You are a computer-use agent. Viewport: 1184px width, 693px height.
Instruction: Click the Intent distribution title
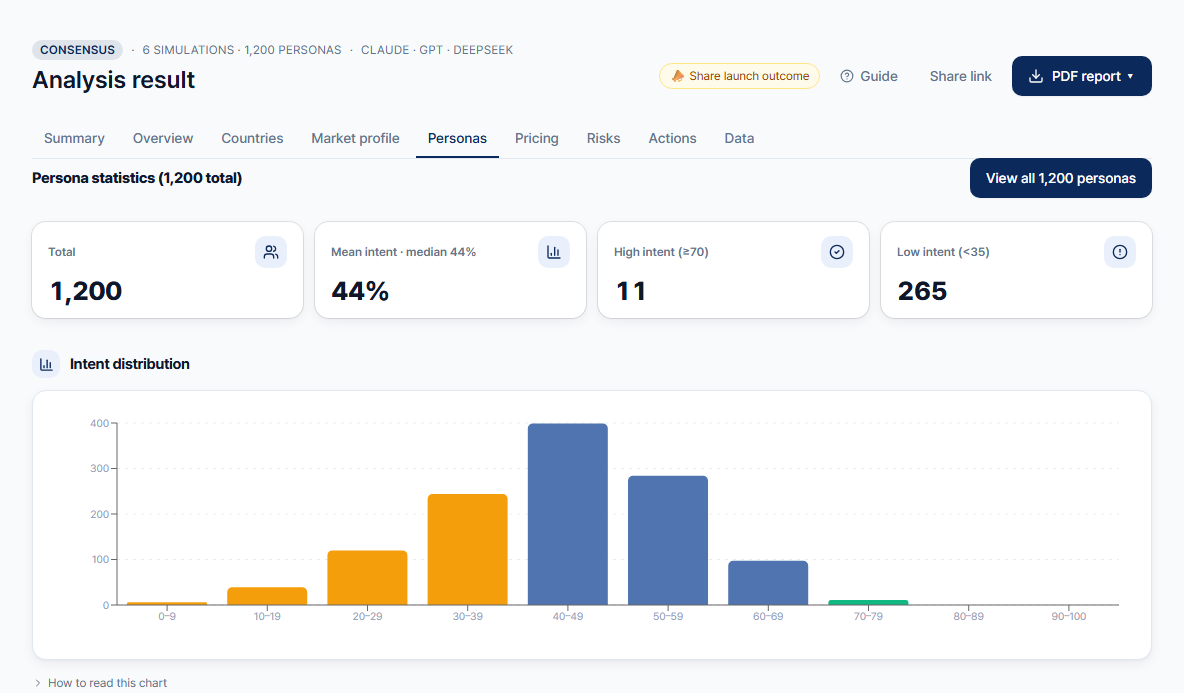pyautogui.click(x=130, y=364)
